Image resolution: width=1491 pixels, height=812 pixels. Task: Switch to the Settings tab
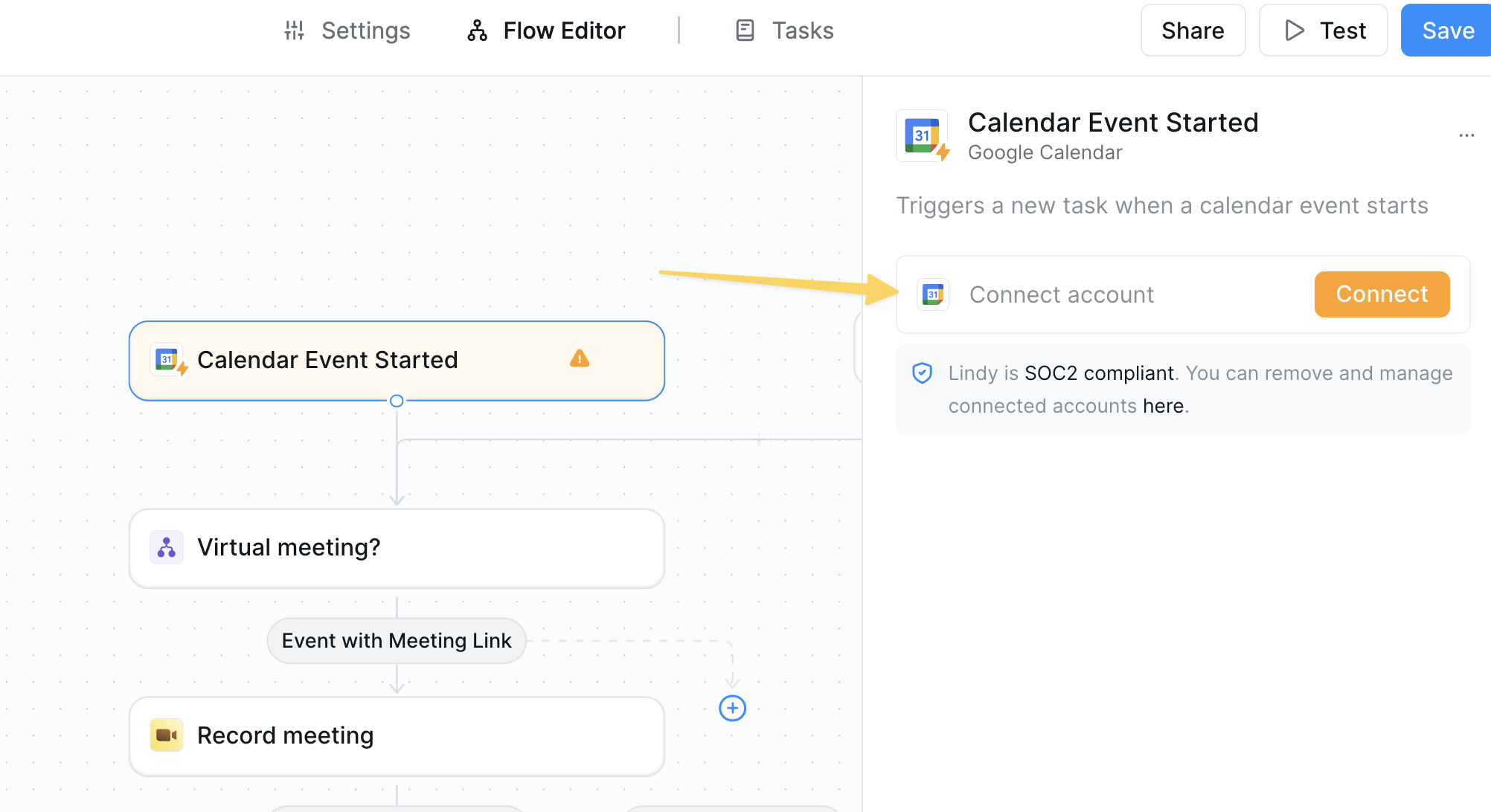[365, 30]
